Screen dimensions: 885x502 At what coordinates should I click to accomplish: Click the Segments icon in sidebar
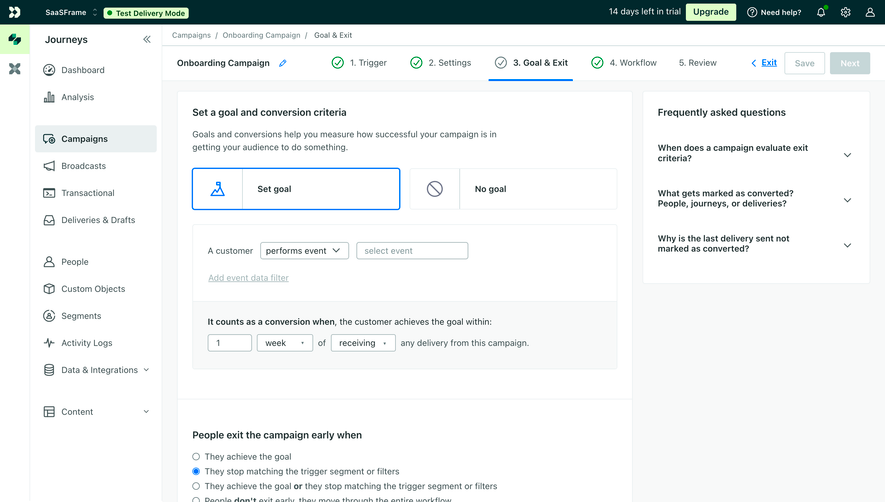point(49,316)
